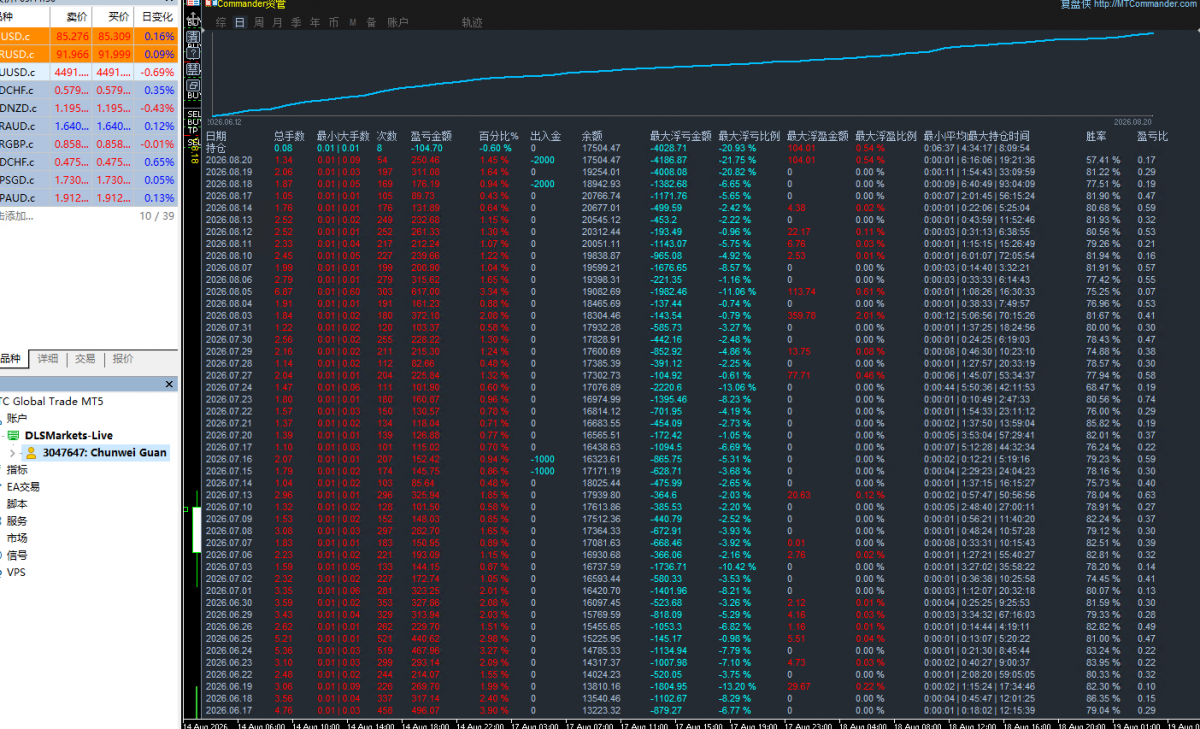
Task: Select the 季 quarterly tab
Action: point(296,22)
